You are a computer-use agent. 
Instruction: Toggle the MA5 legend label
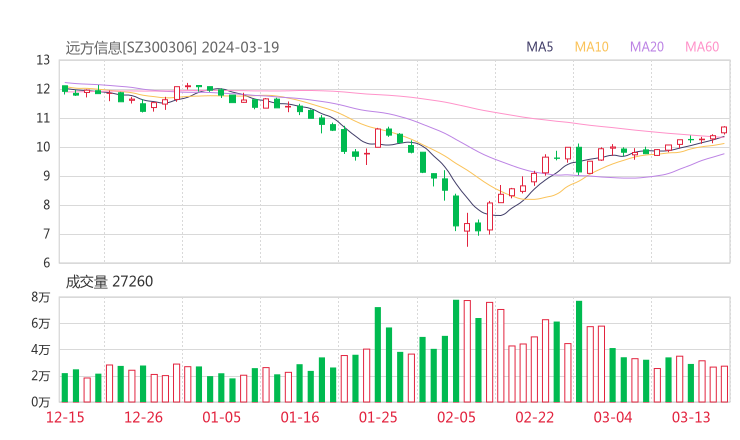[x=540, y=46]
